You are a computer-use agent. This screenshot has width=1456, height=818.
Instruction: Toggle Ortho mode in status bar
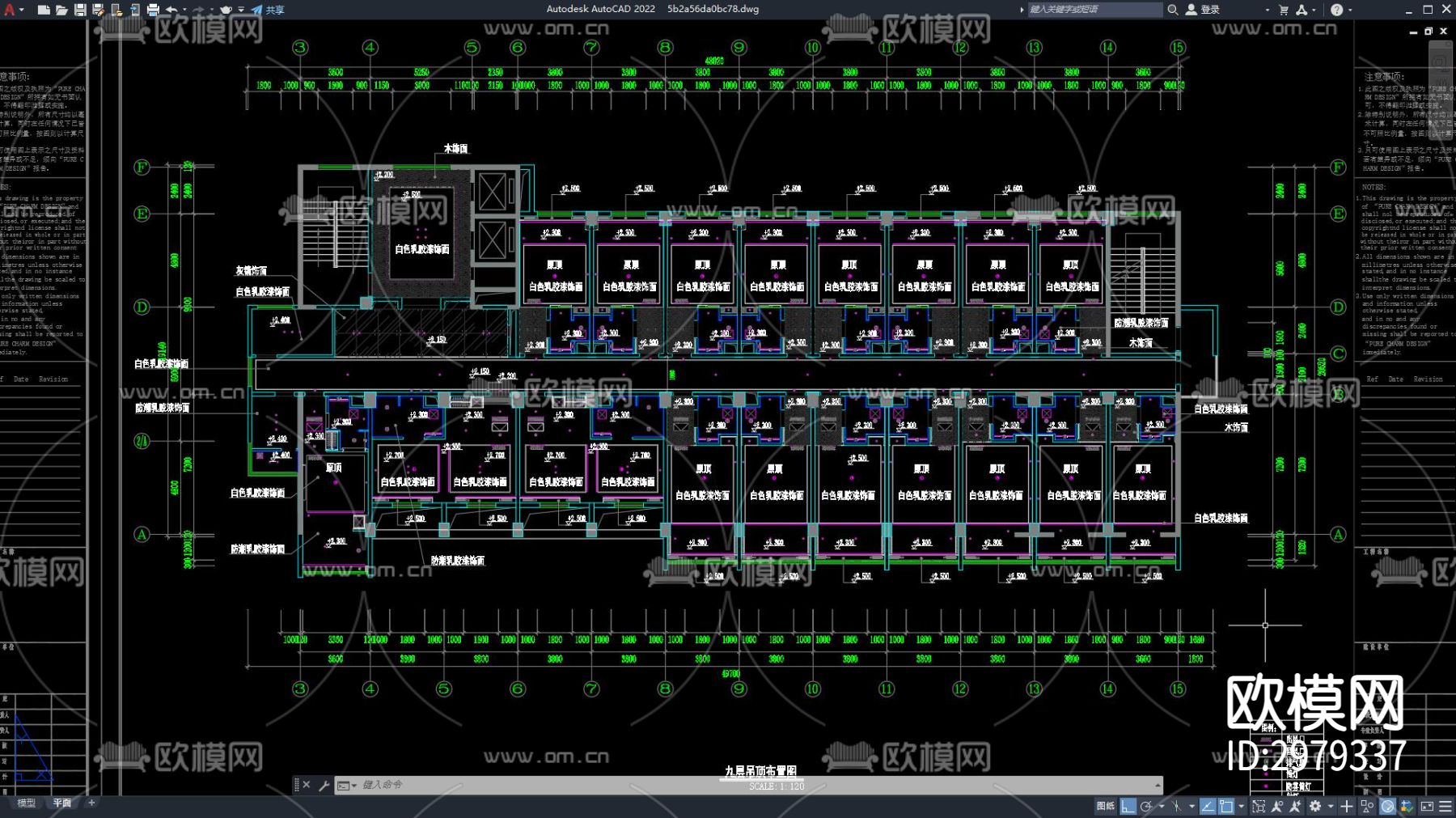tap(1128, 806)
